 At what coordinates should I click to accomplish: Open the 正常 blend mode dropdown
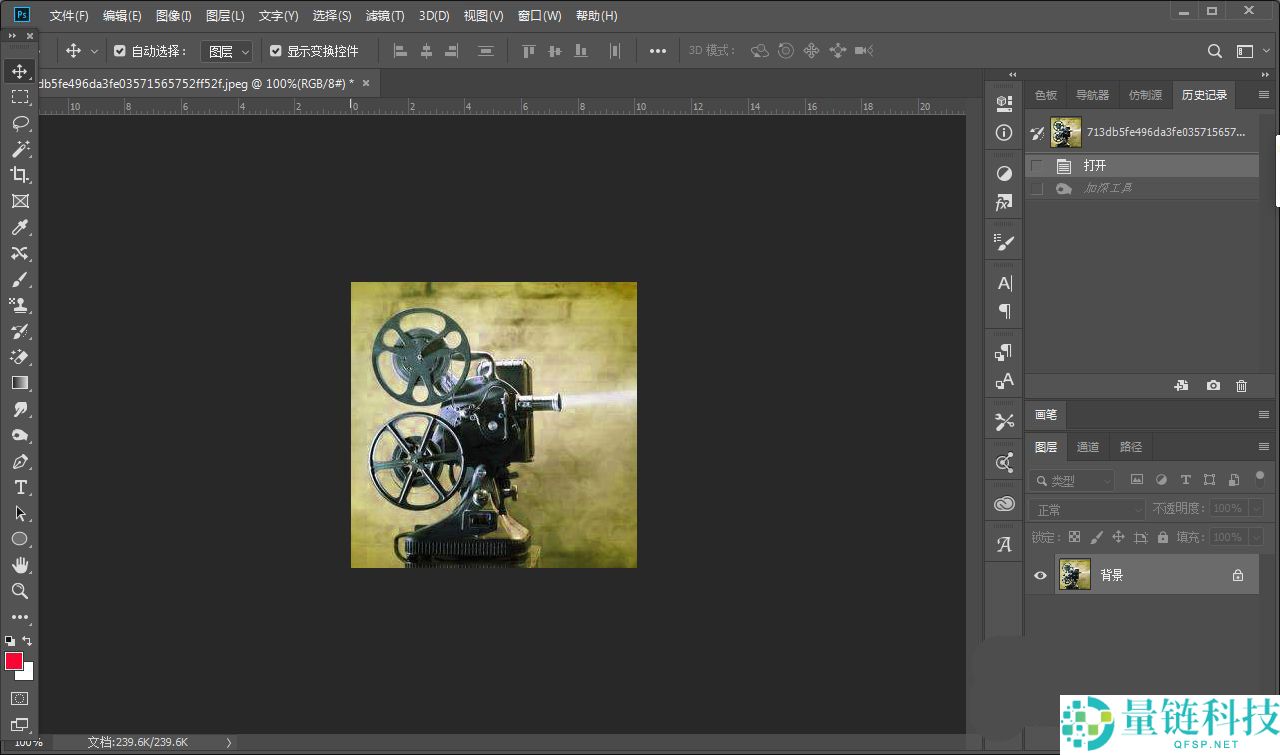pos(1087,509)
